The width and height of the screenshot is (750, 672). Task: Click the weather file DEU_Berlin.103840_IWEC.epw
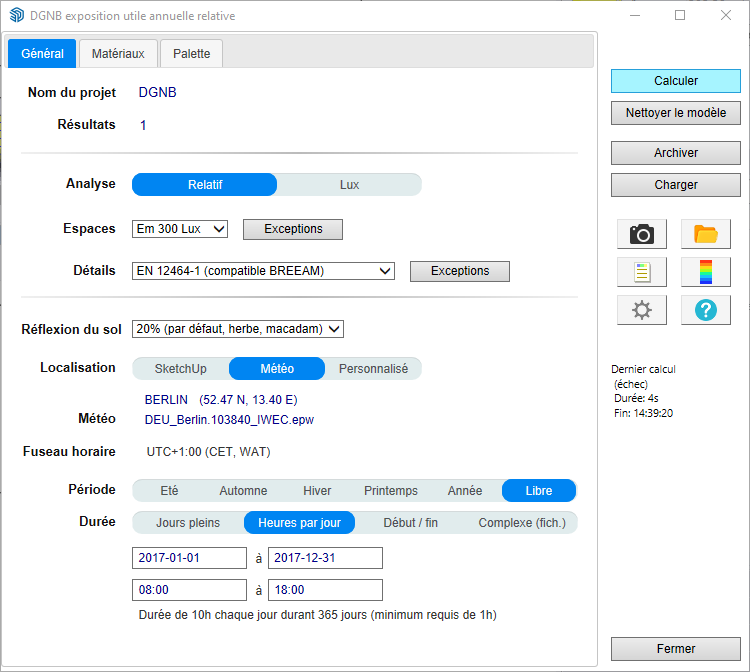click(x=229, y=420)
